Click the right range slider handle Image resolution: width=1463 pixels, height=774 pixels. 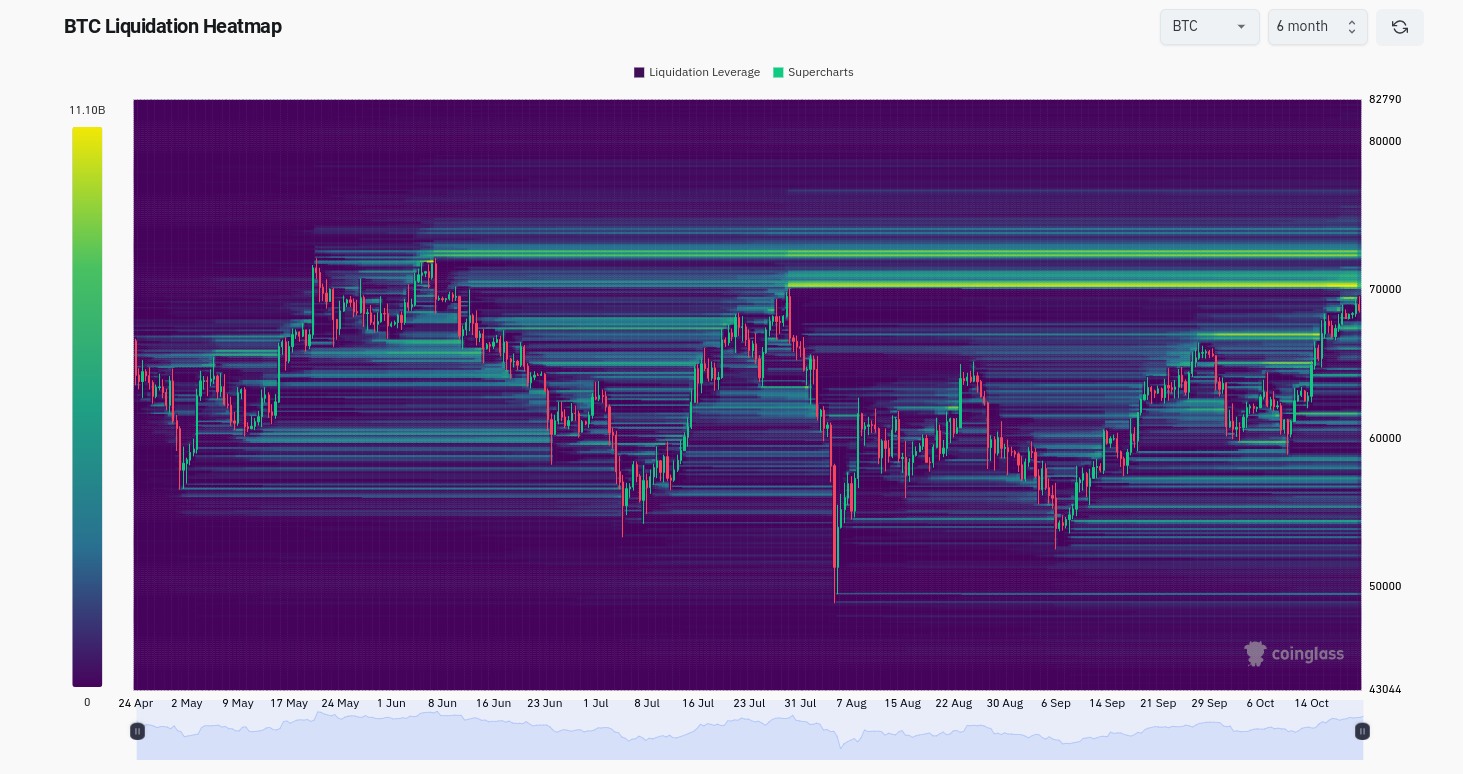[x=1361, y=731]
